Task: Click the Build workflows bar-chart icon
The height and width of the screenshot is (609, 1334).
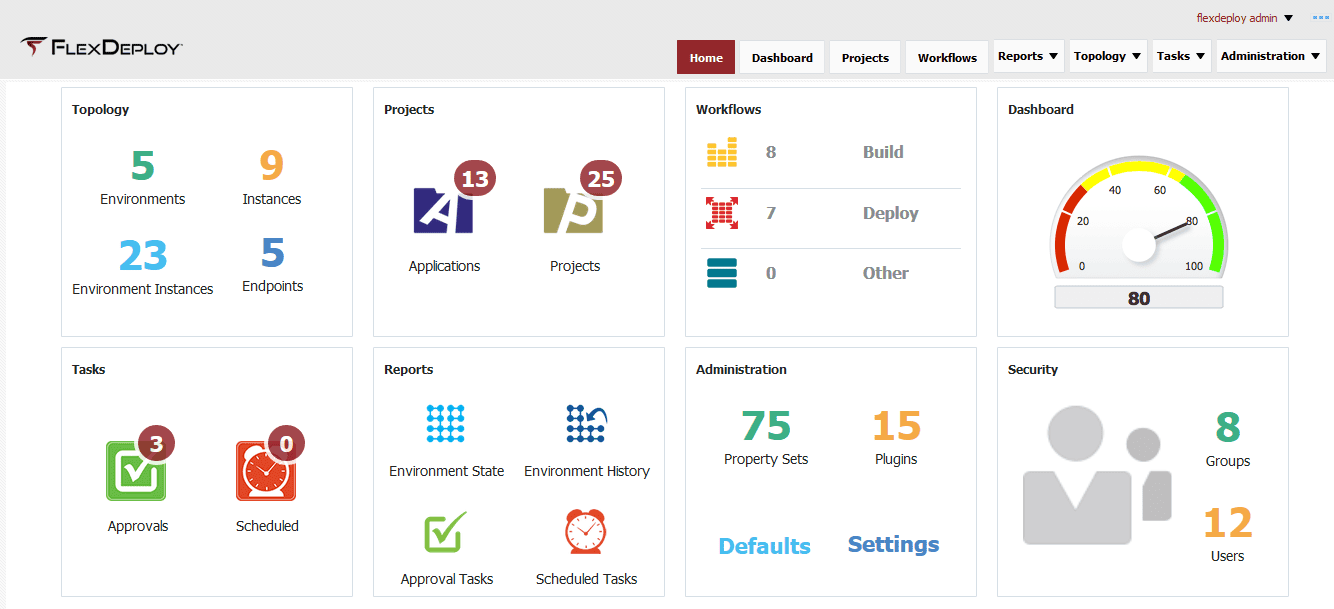Action: (722, 153)
